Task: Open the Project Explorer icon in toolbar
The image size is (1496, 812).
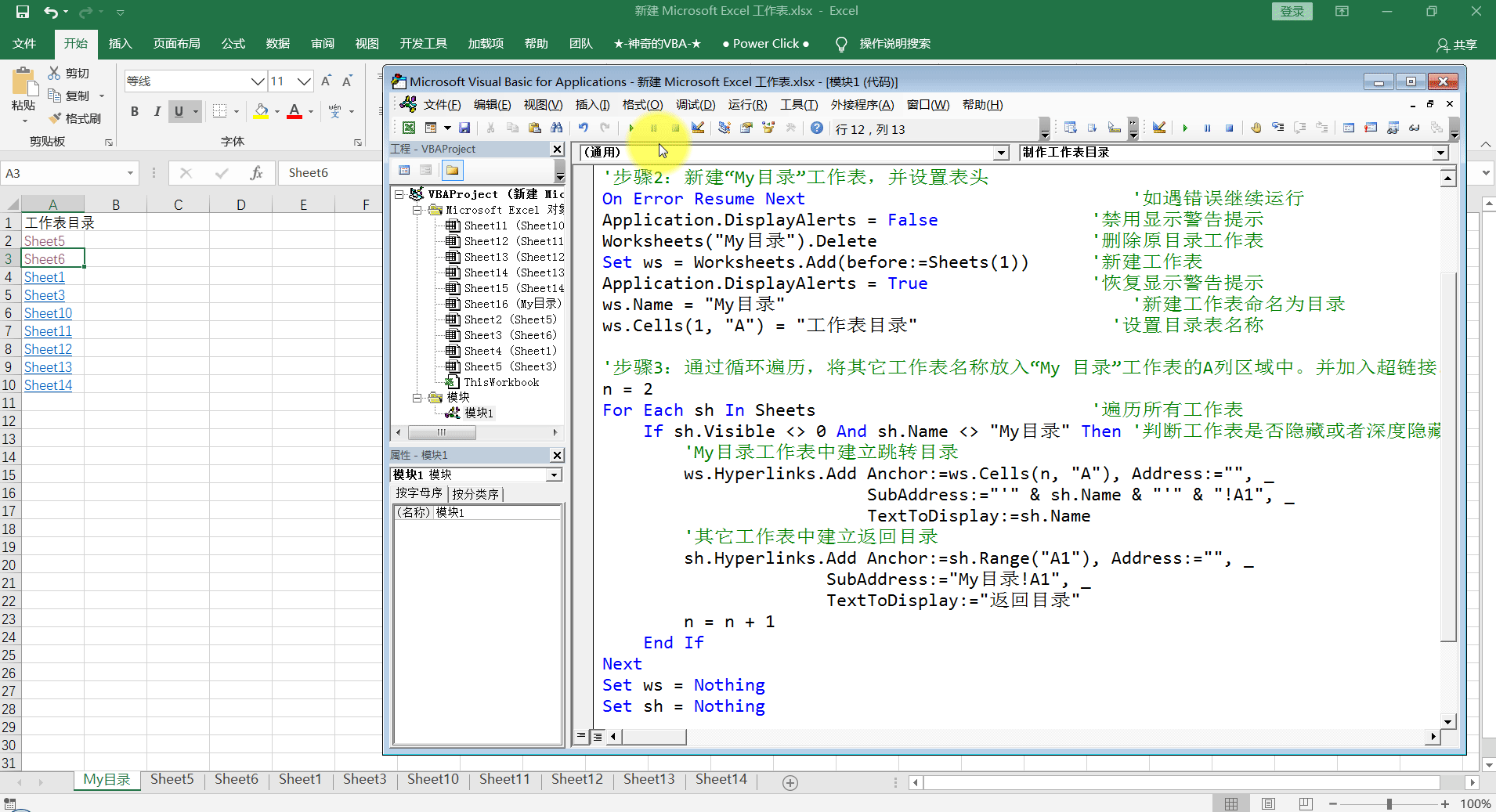Action: (x=725, y=128)
